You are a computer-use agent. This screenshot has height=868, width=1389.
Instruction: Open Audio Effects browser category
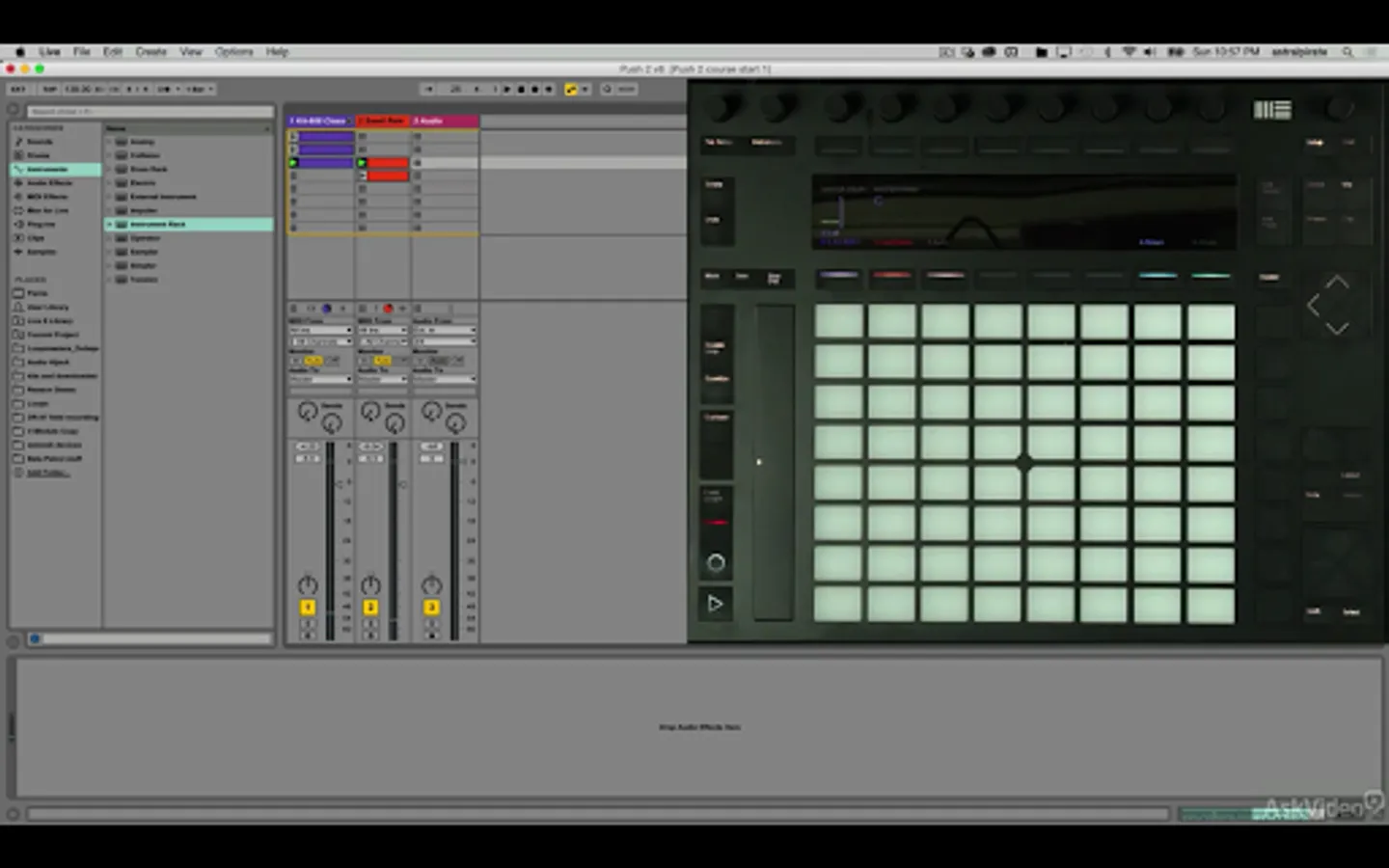48,182
